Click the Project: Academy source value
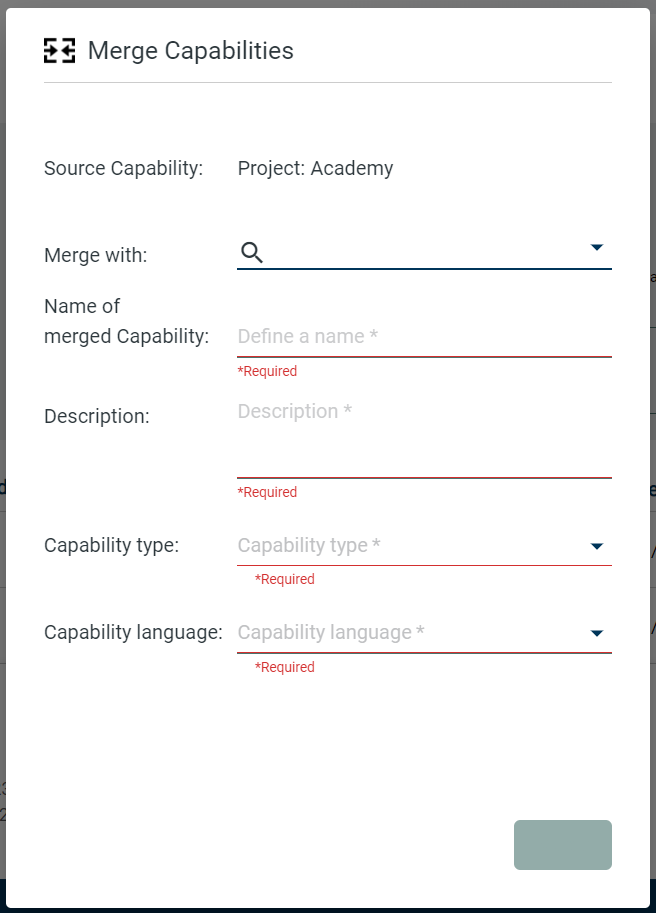 315,168
